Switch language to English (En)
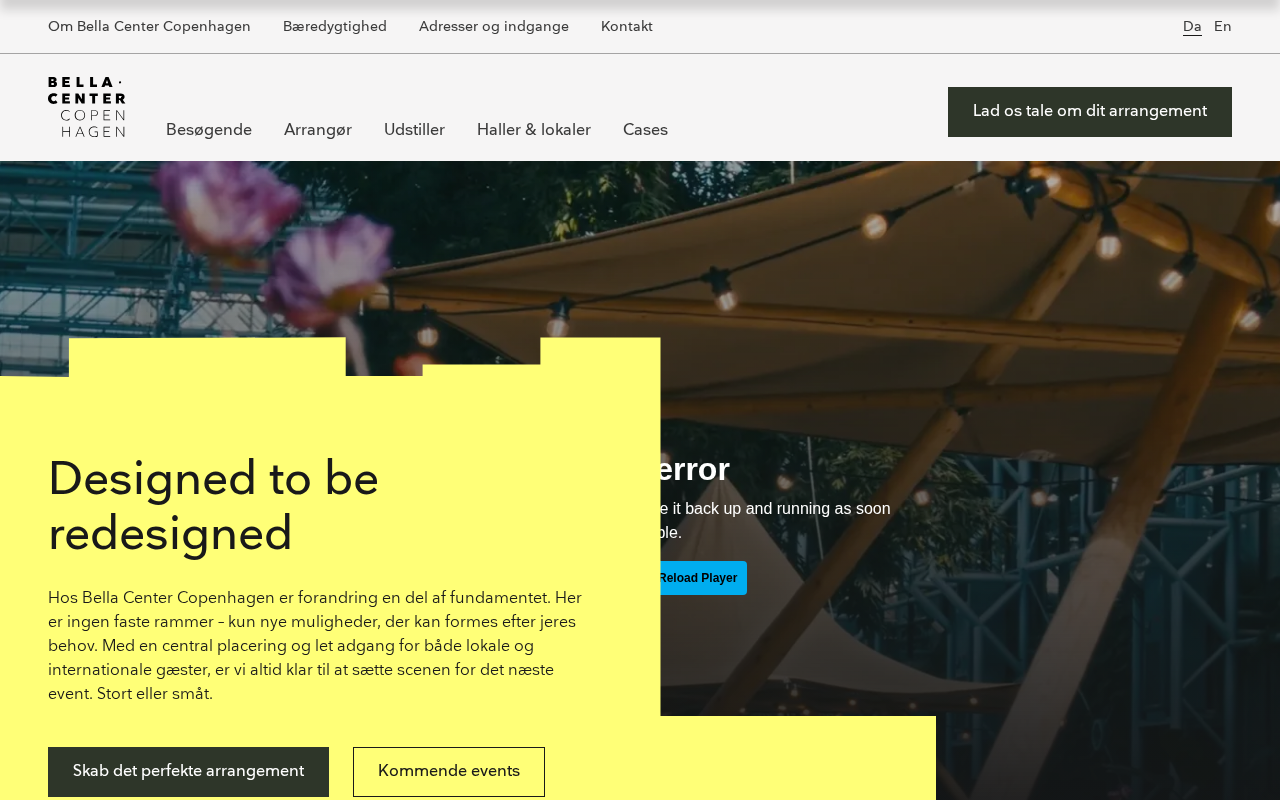 [1222, 27]
